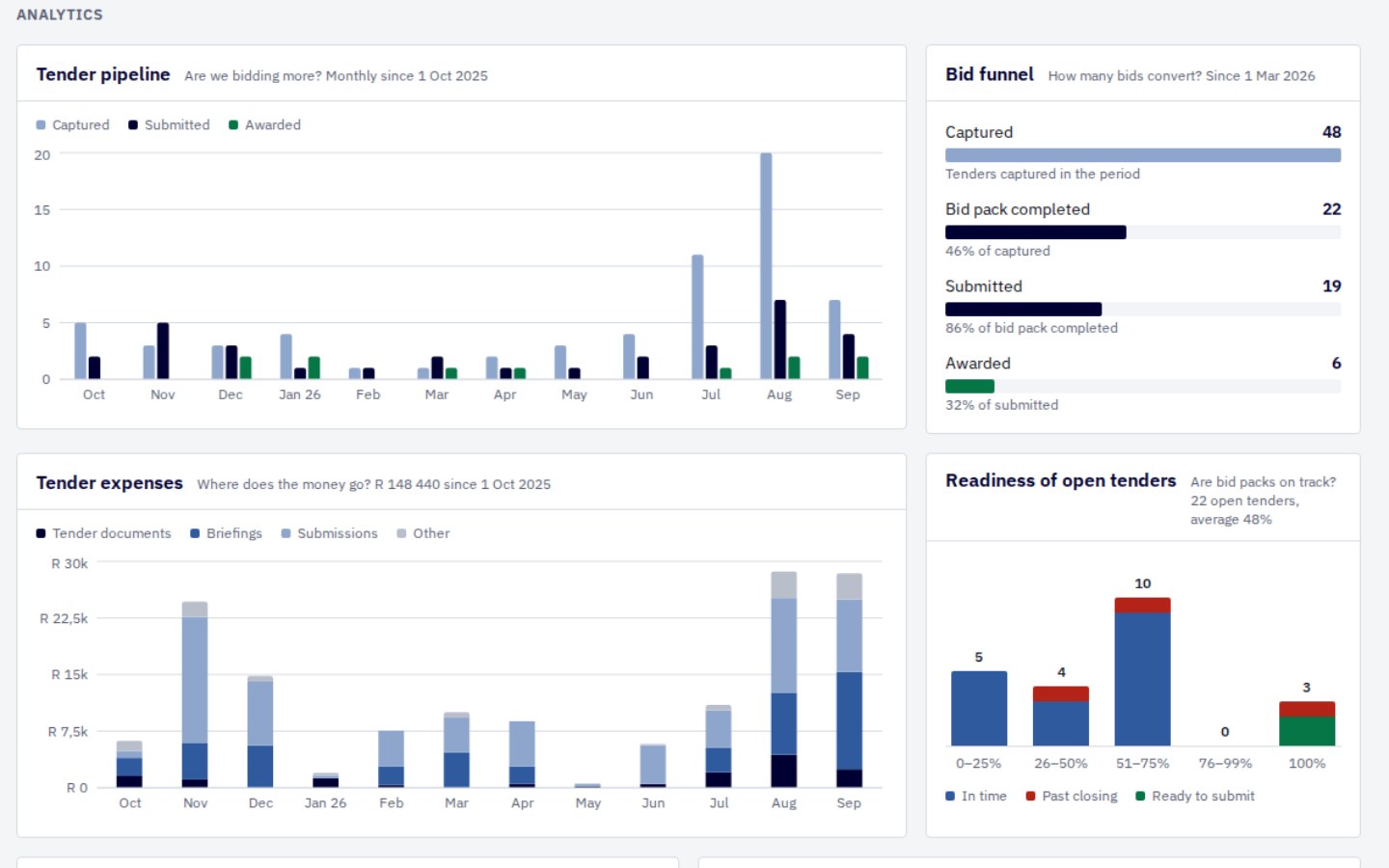This screenshot has width=1389, height=868.
Task: Click the '76–99%' label in Readiness chart
Action: click(1225, 764)
